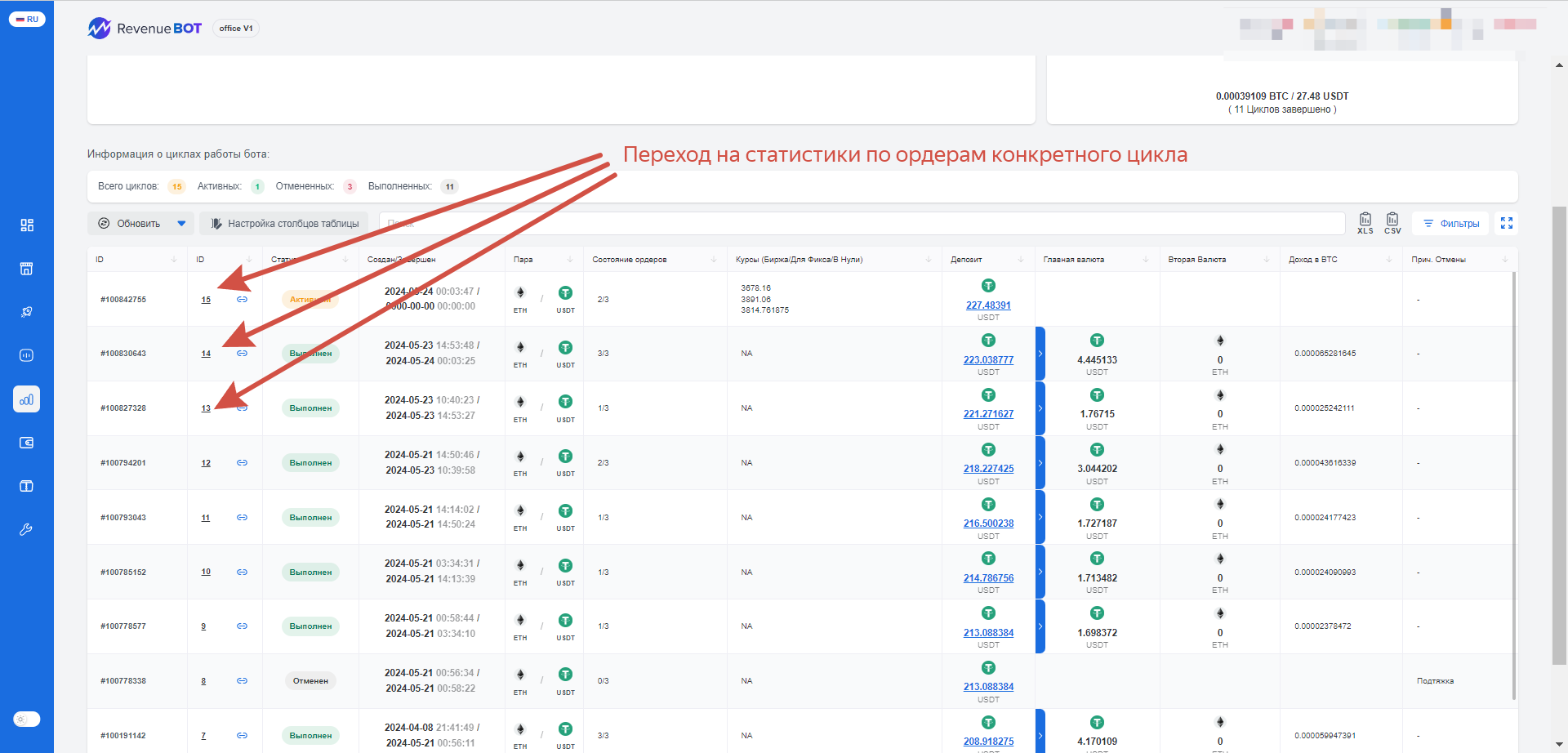Expand the table to fullscreen

pyautogui.click(x=1507, y=223)
